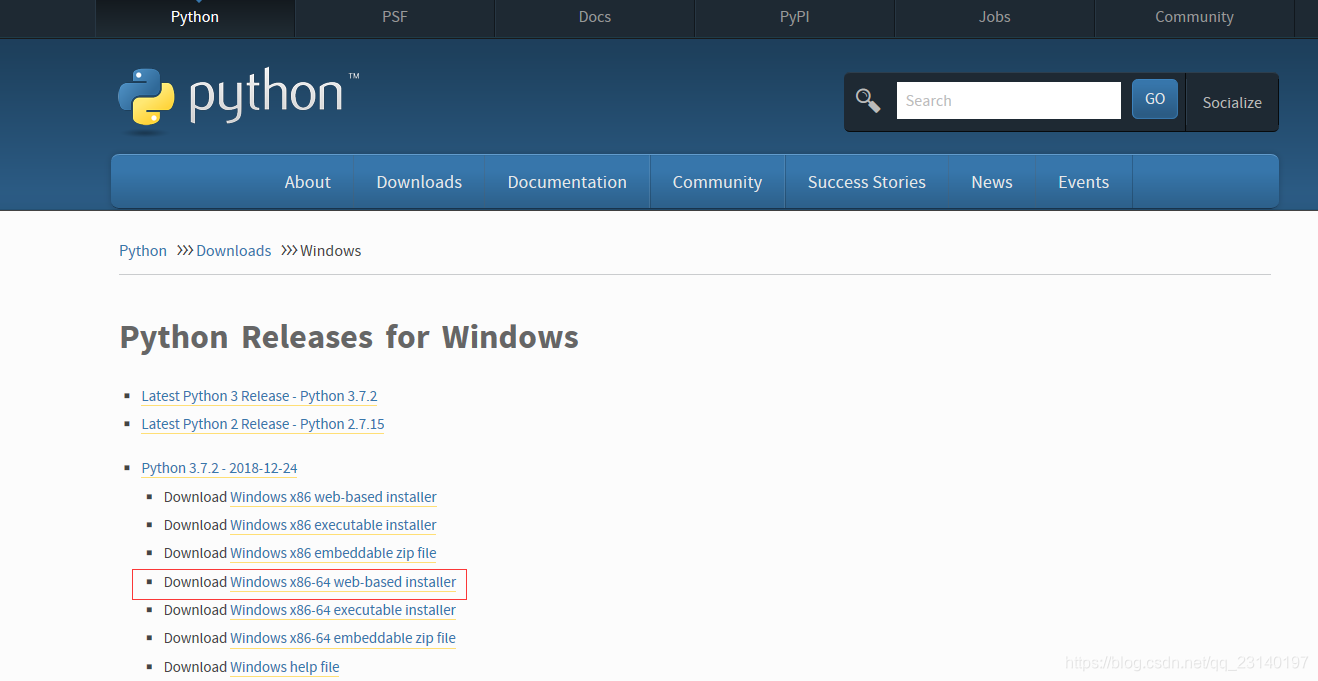Screen dimensions: 1318x681
Task: Open Latest Python 3 Release - Python 3.7.2
Action: (260, 396)
